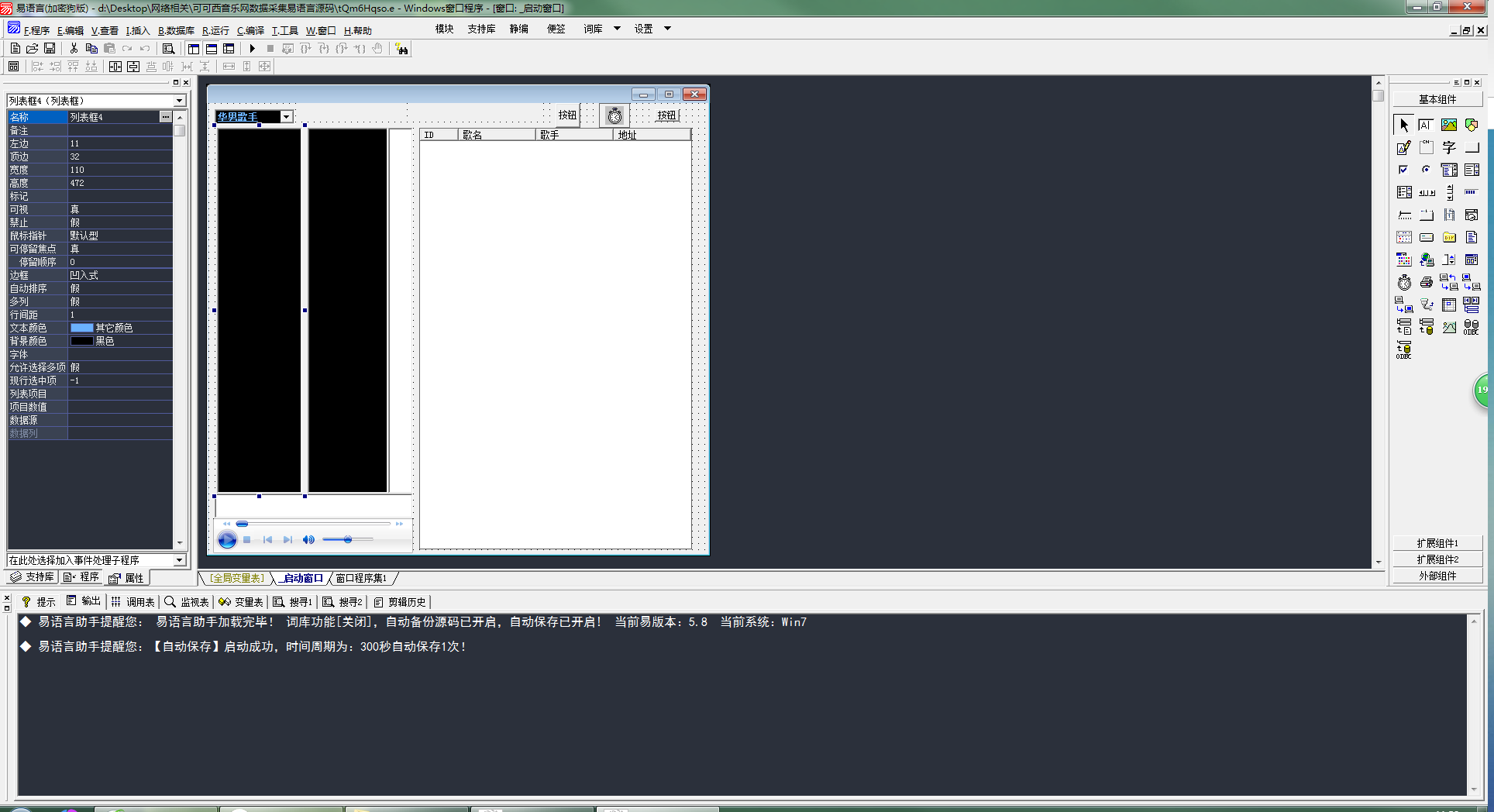Viewport: 1494px width, 812px height.
Task: Click the 背景颜色 black color swatch
Action: tap(81, 342)
